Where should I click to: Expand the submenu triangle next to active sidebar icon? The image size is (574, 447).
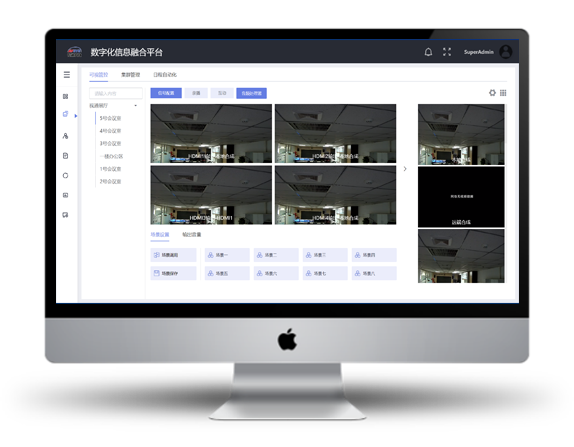point(76,116)
